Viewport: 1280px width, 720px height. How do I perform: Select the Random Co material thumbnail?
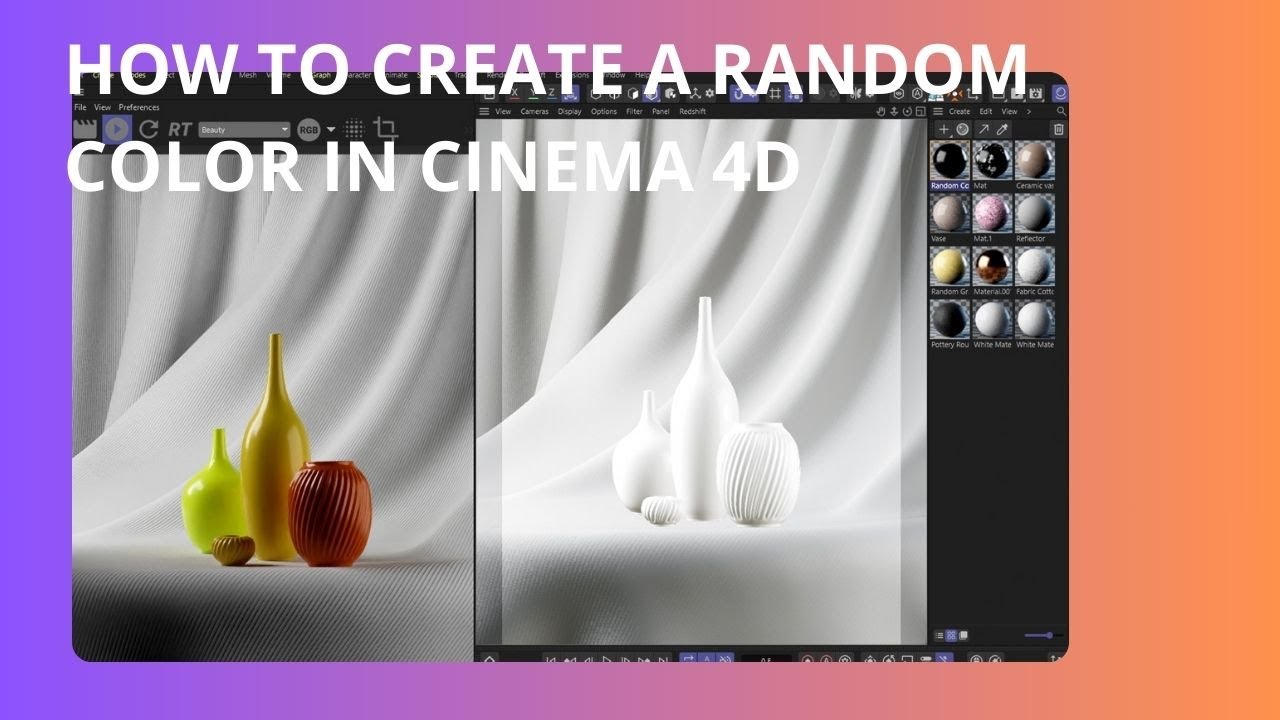point(950,160)
